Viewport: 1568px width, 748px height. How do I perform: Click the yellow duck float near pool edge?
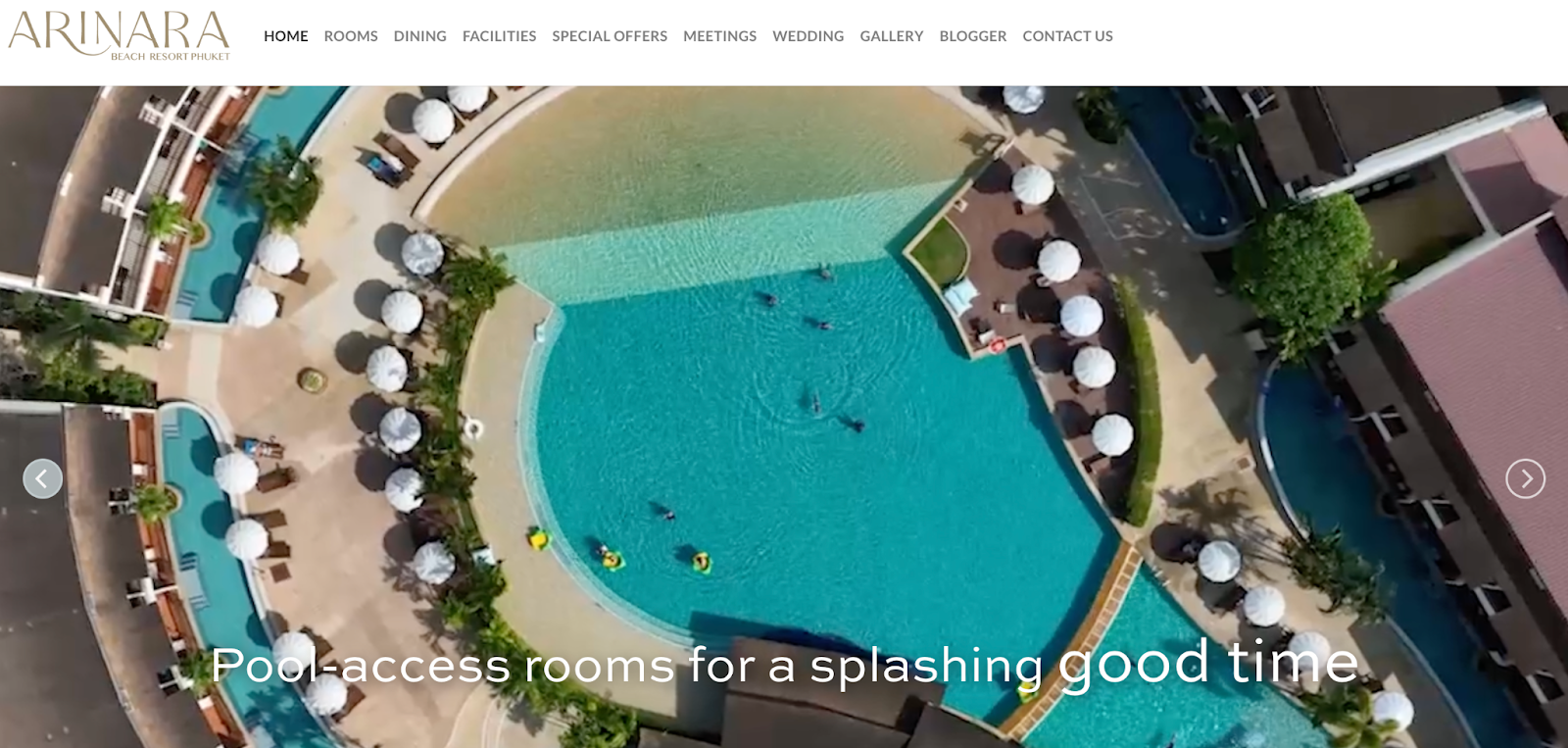(539, 539)
